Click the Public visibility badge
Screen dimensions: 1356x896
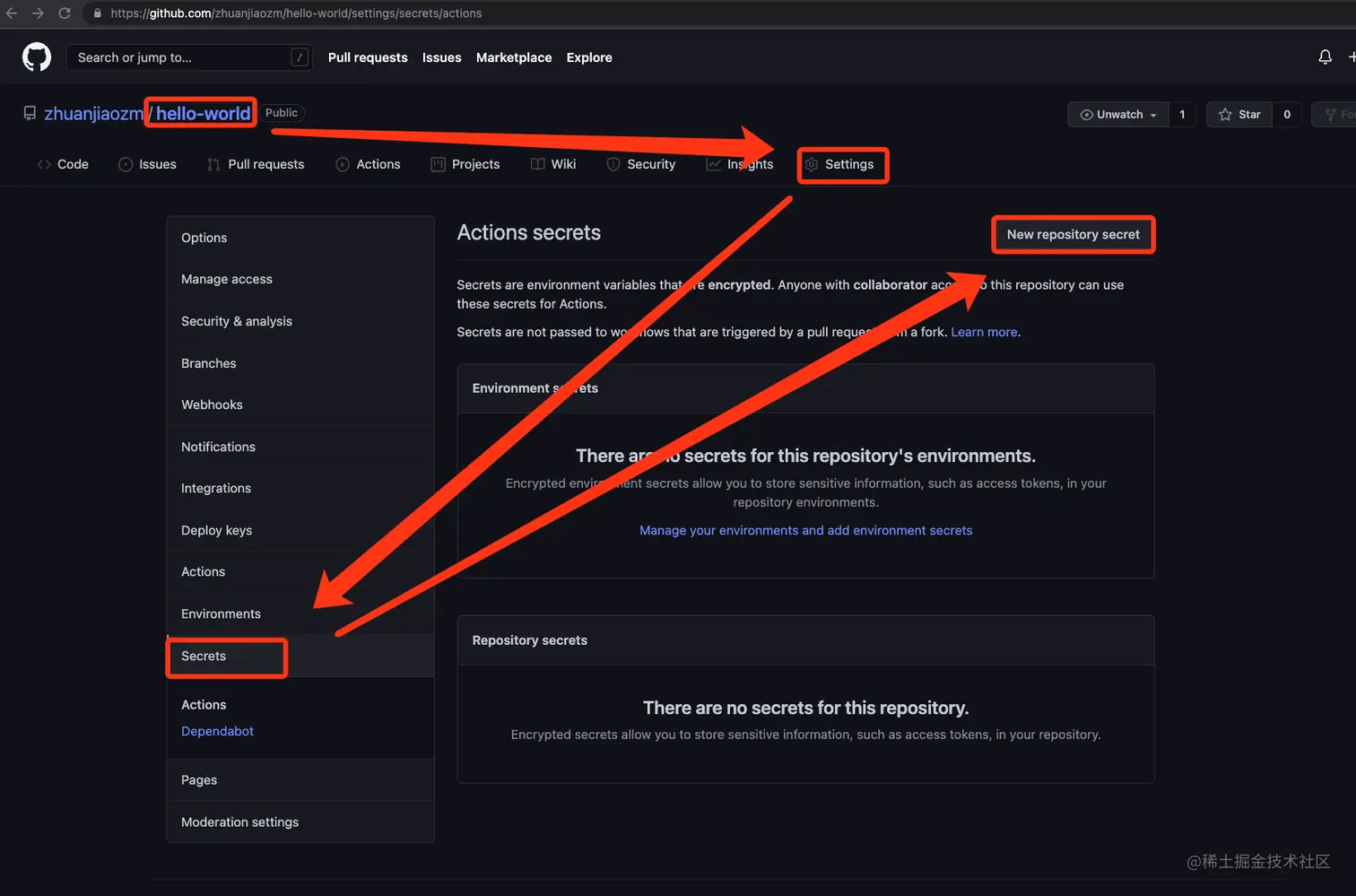[x=282, y=113]
